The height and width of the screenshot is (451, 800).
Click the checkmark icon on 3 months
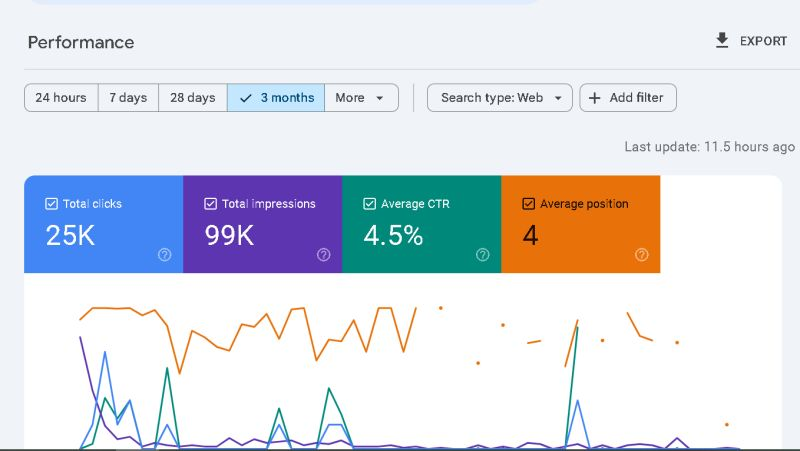point(245,98)
